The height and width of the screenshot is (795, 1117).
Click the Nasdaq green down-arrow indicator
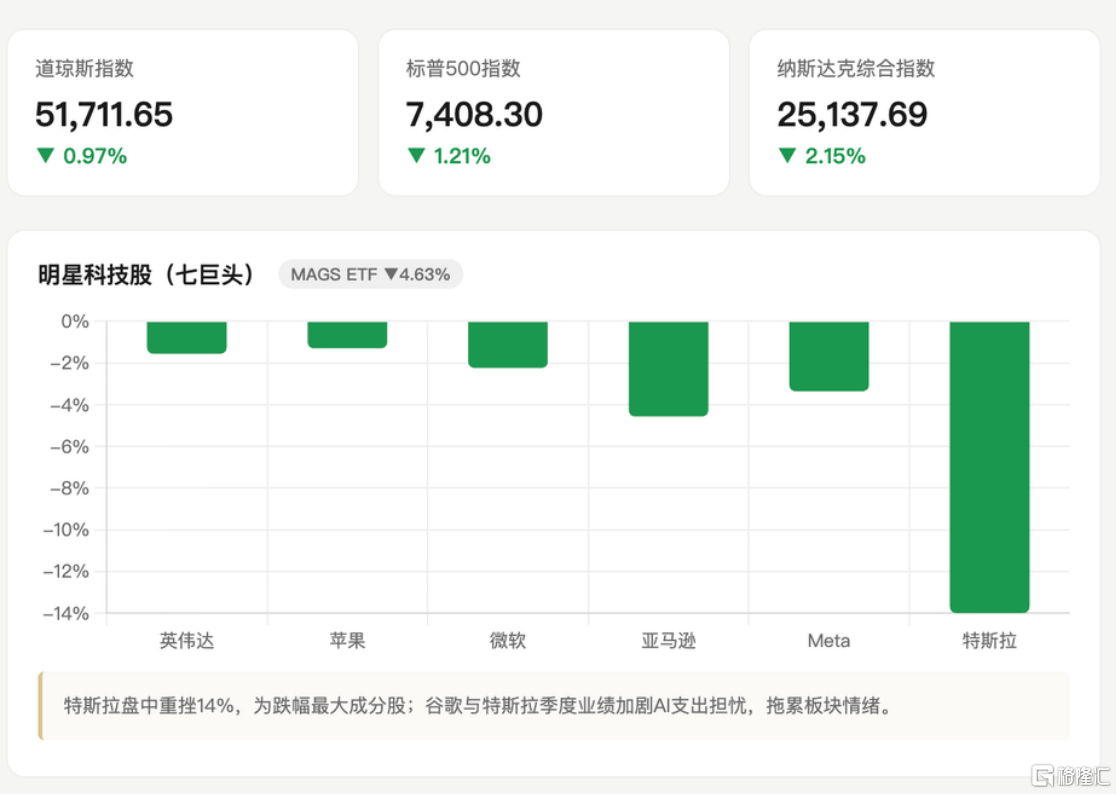786,155
